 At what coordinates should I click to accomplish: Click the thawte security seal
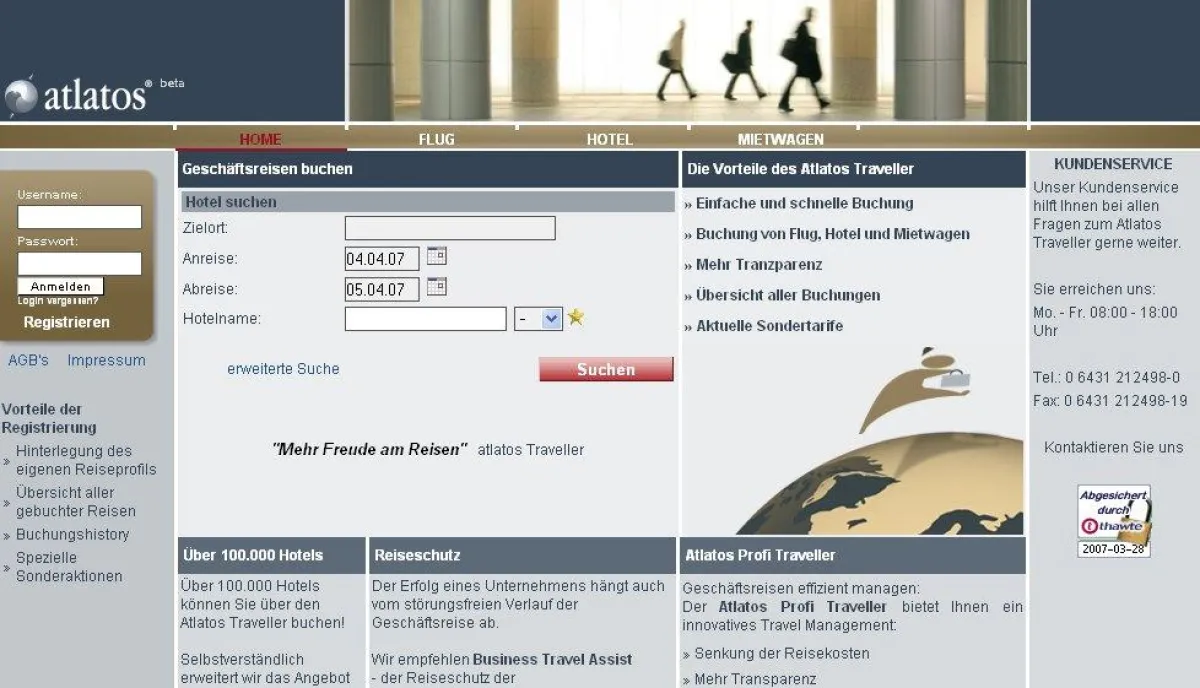pyautogui.click(x=1113, y=520)
